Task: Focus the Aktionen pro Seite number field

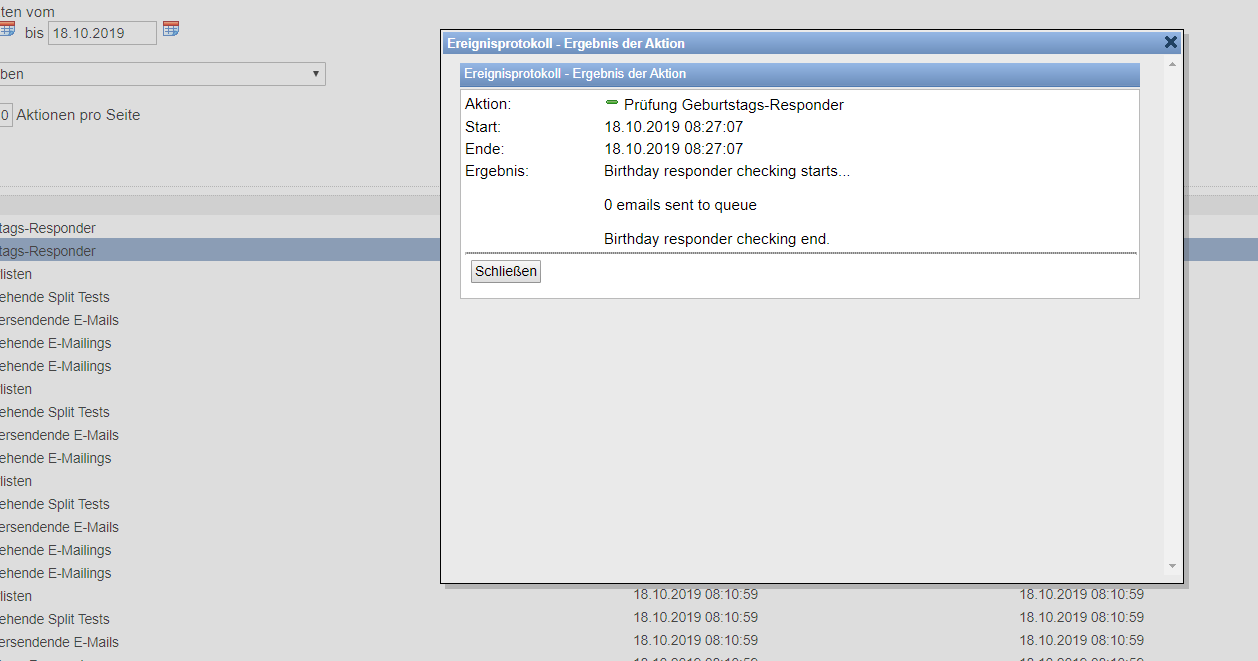Action: (x=4, y=115)
